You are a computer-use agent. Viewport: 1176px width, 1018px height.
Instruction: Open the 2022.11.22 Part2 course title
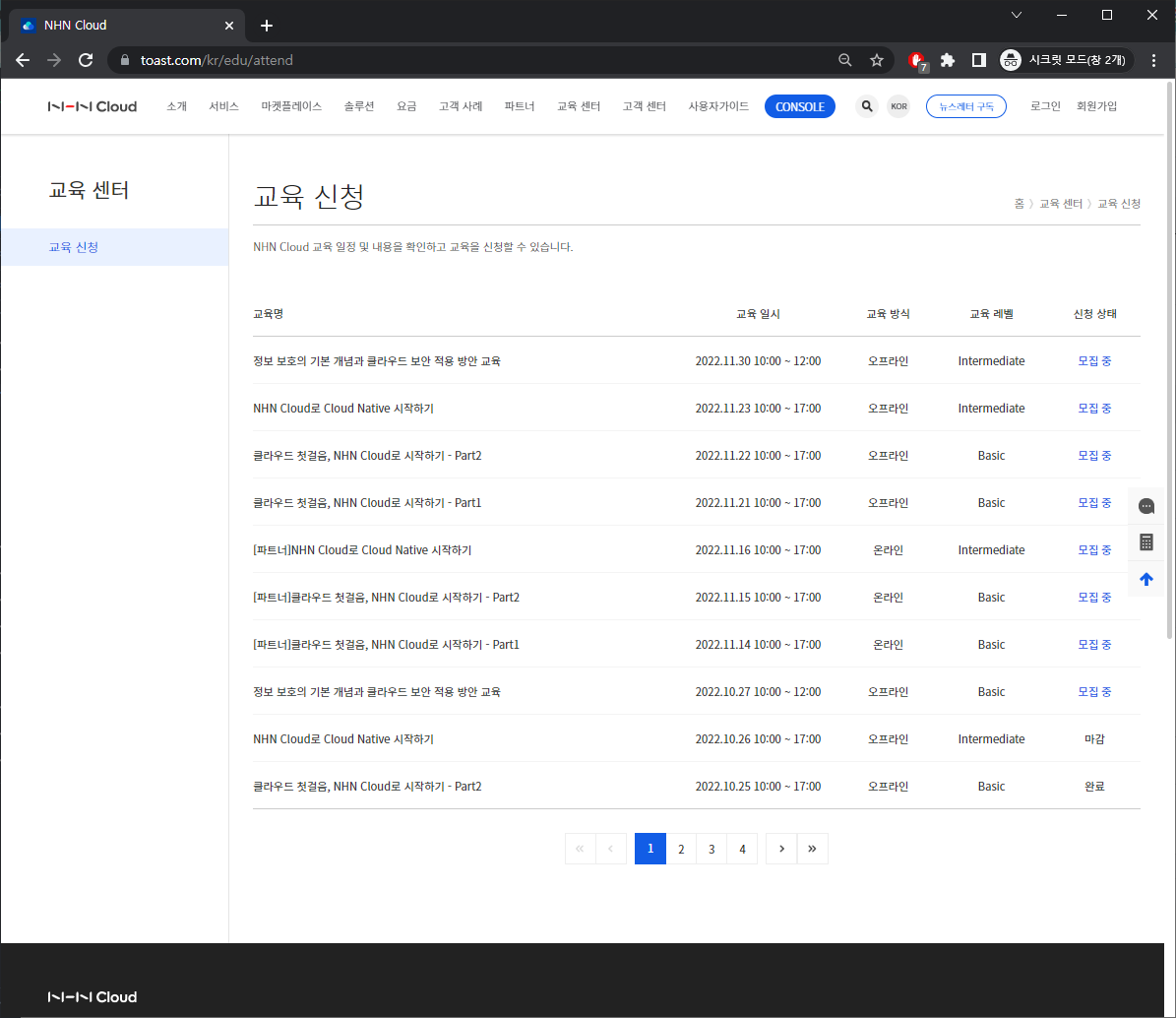click(367, 456)
